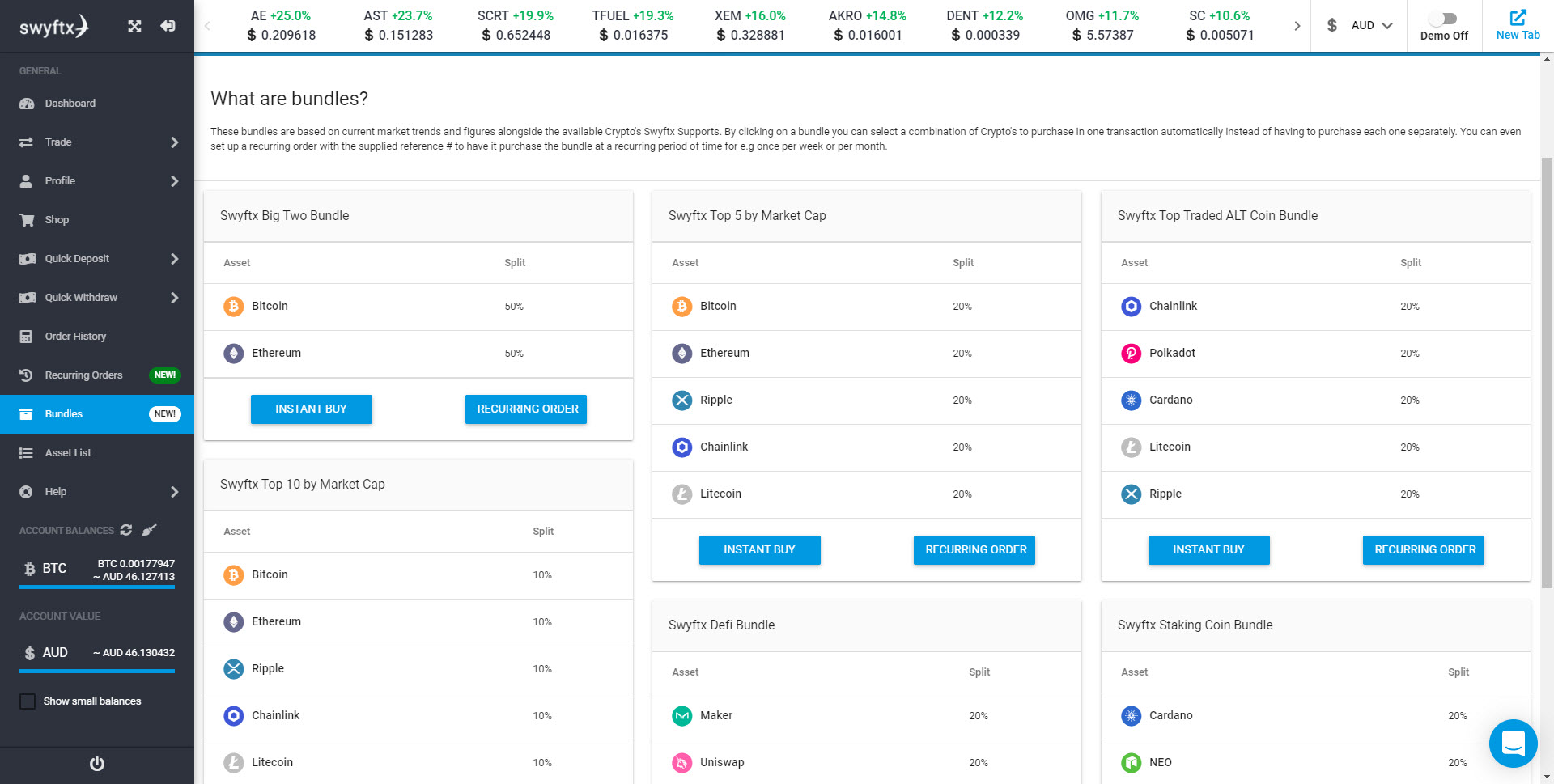Click AE ticker price
Image resolution: width=1554 pixels, height=784 pixels.
click(281, 36)
